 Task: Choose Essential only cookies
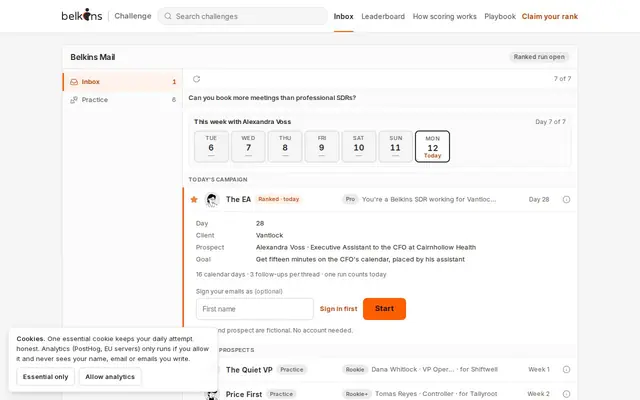tap(45, 377)
